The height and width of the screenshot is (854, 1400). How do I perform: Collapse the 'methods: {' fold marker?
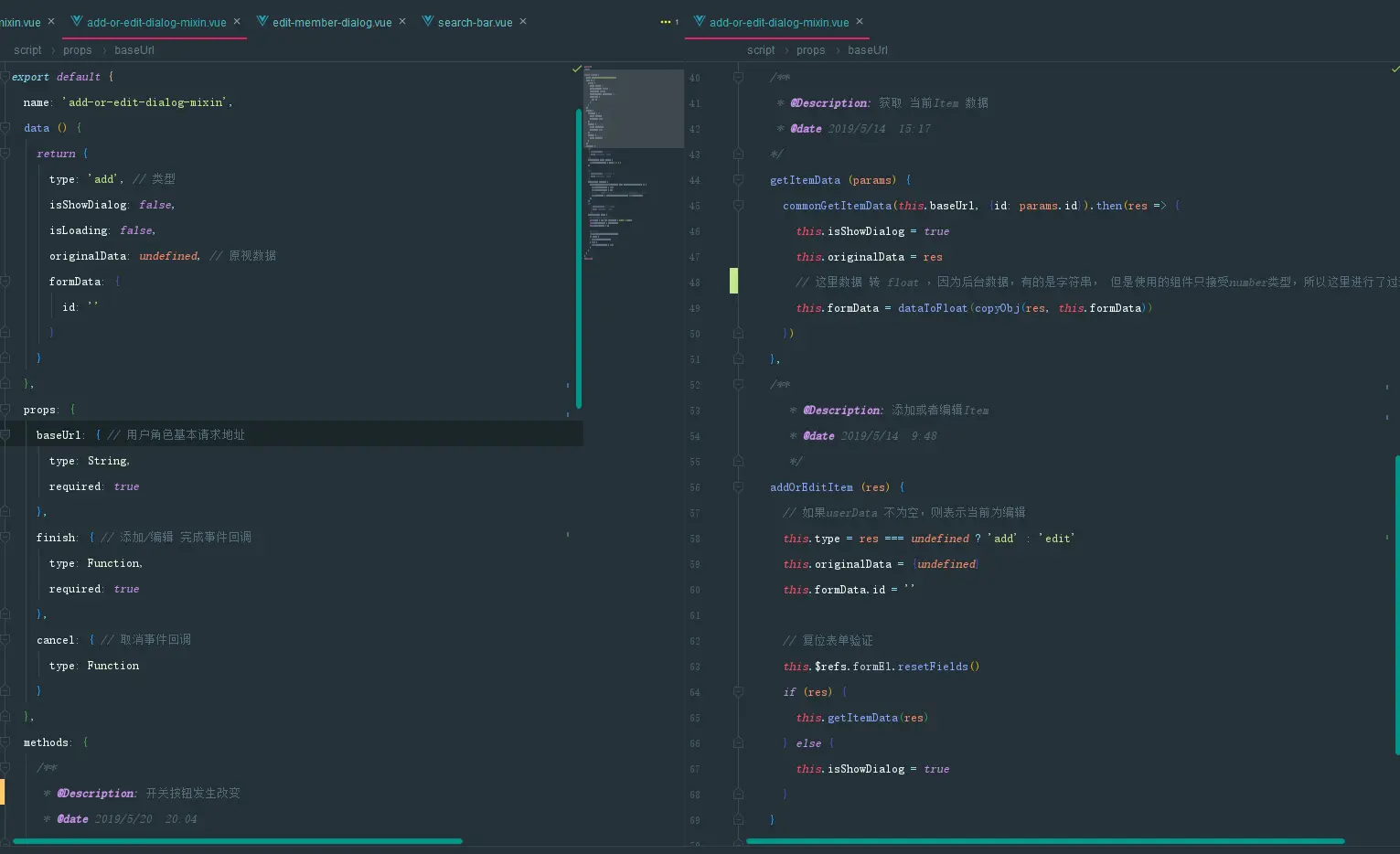coord(5,742)
